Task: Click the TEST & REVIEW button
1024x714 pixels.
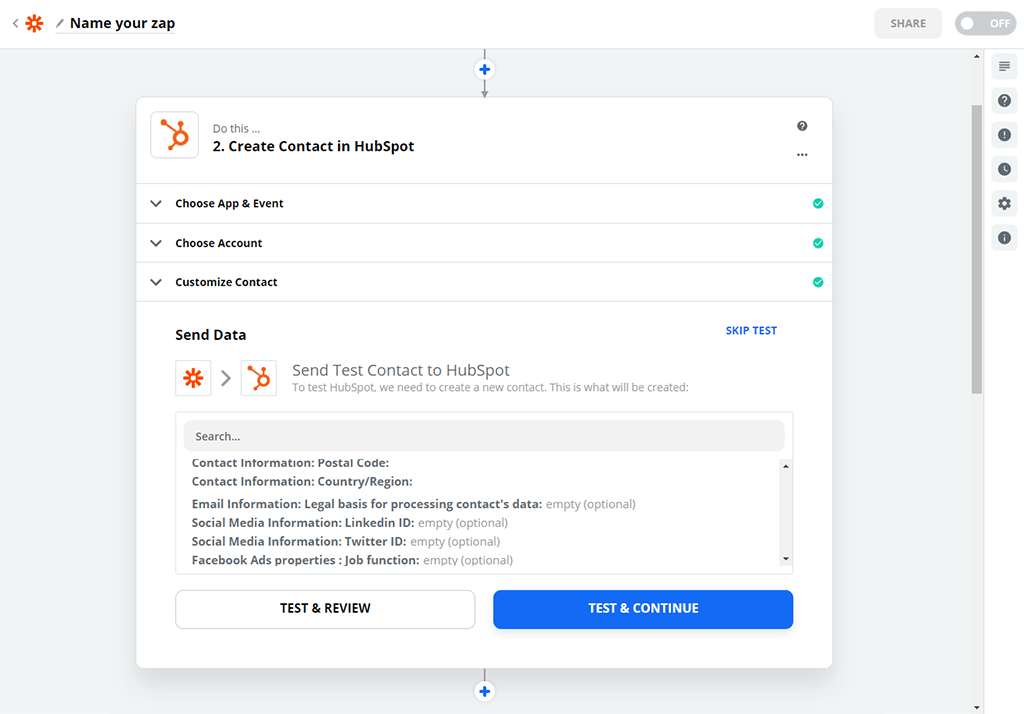Action: 325,609
